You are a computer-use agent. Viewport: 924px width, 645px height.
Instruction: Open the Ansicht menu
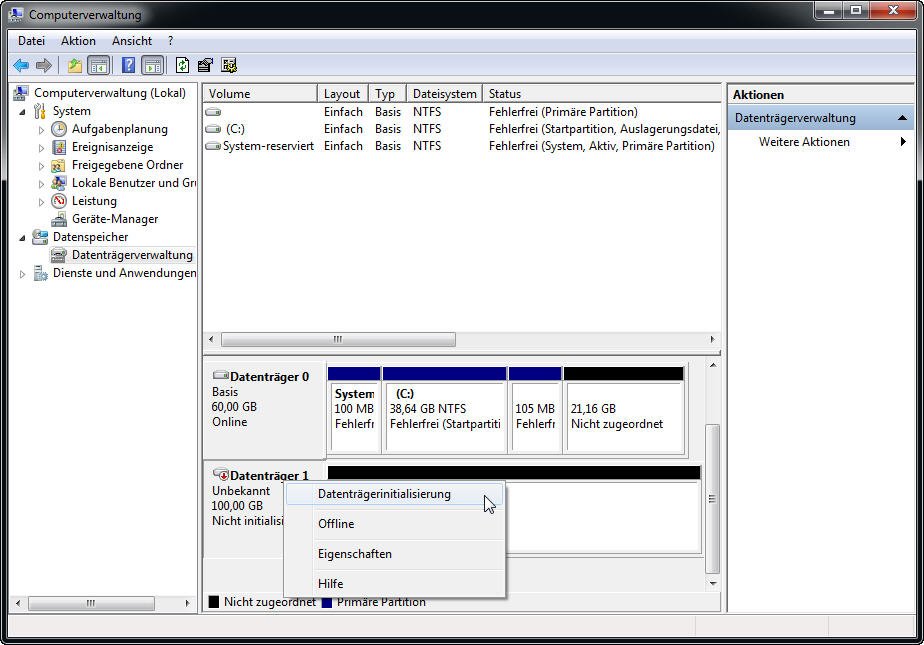click(x=132, y=41)
